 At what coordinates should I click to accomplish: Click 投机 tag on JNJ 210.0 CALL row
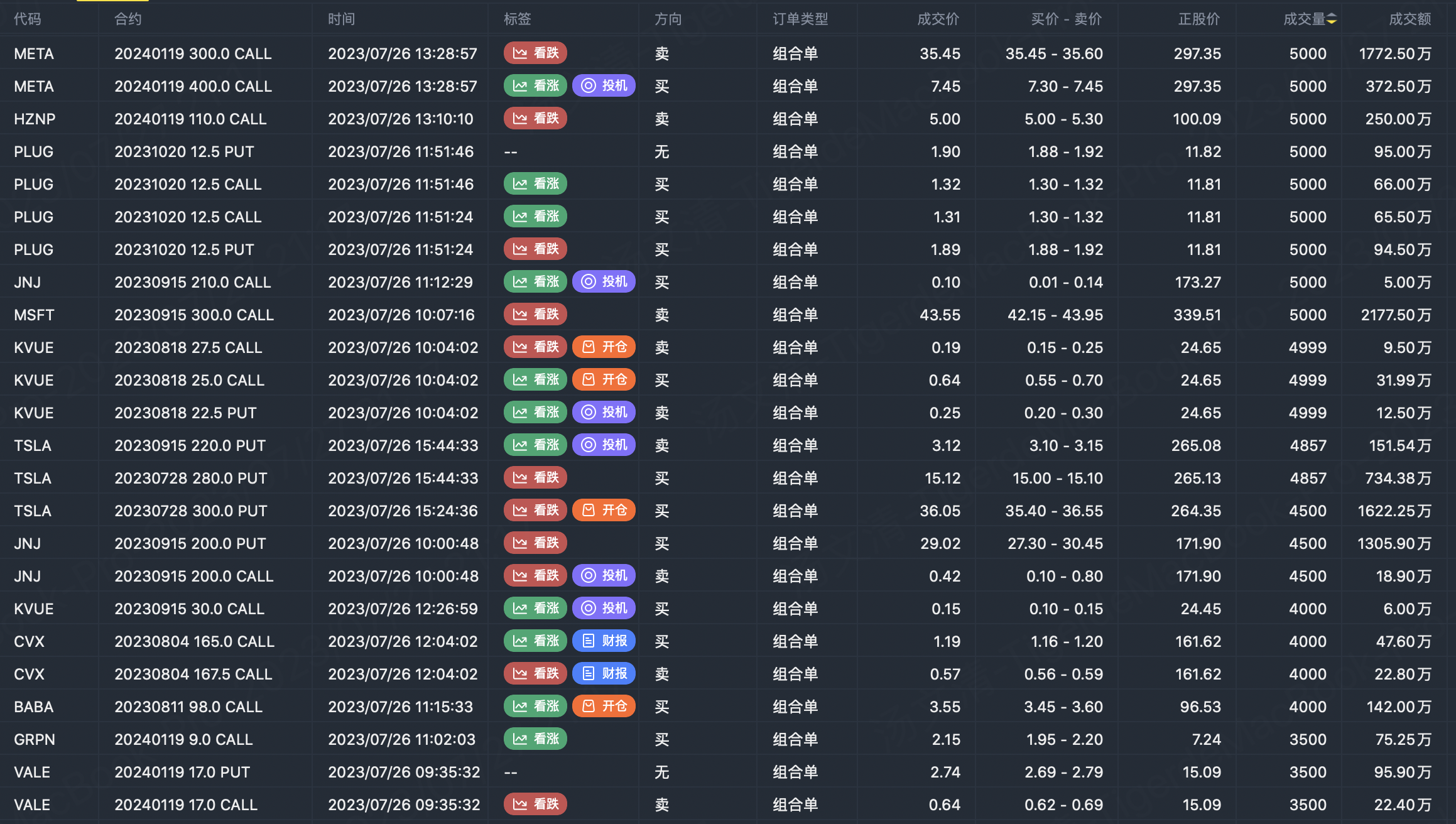tap(604, 282)
